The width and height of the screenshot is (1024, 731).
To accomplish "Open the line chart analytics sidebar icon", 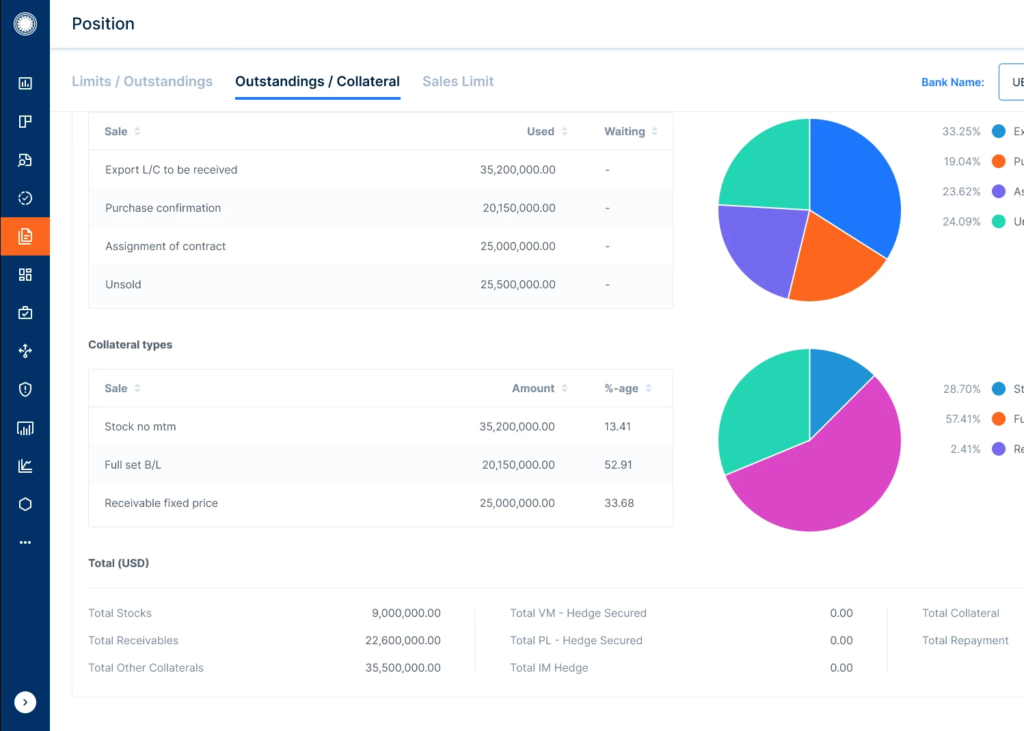I will (25, 466).
